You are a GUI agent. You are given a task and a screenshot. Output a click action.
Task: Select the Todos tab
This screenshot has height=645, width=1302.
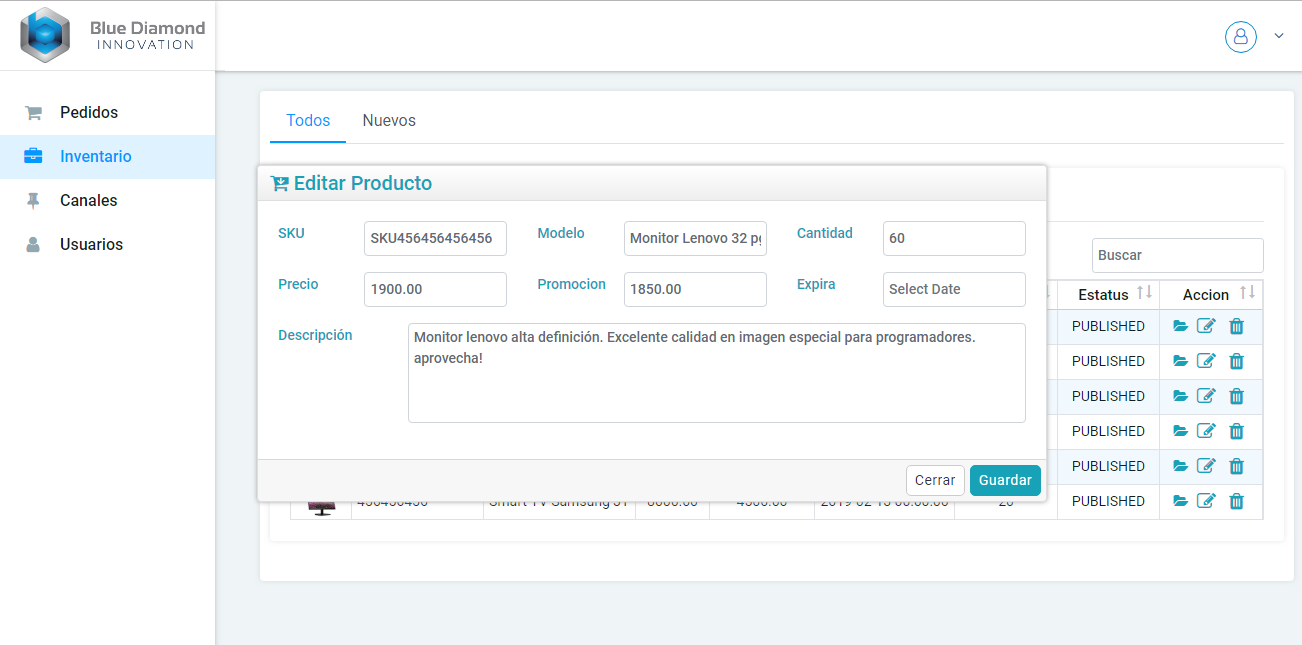308,120
